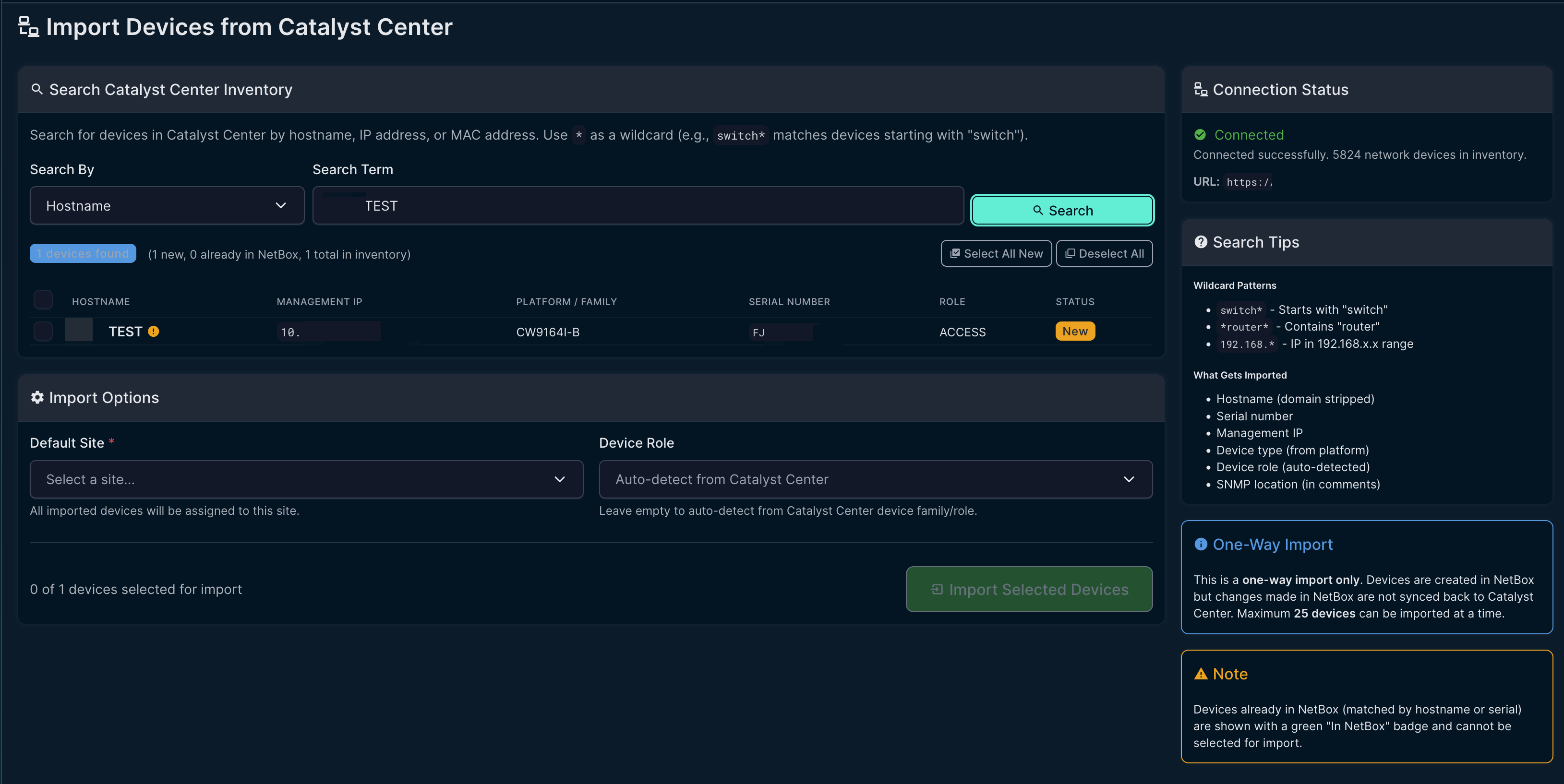Toggle the select-all checkbox in table header
This screenshot has height=784, width=1564.
tap(43, 300)
